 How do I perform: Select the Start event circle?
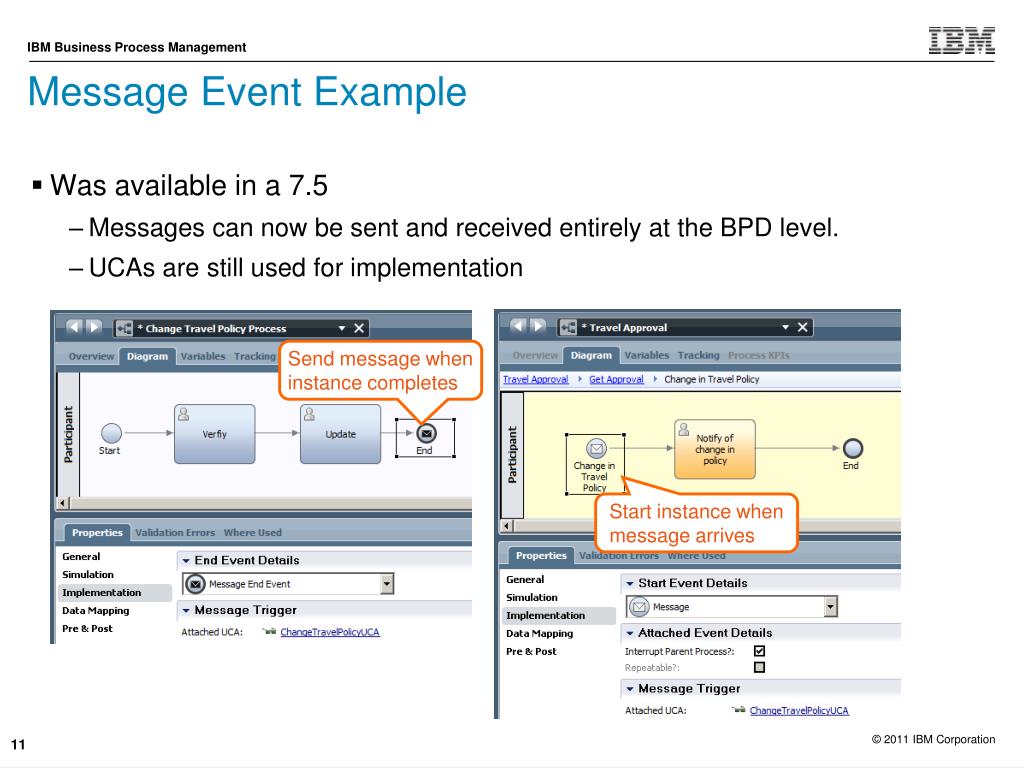(111, 433)
